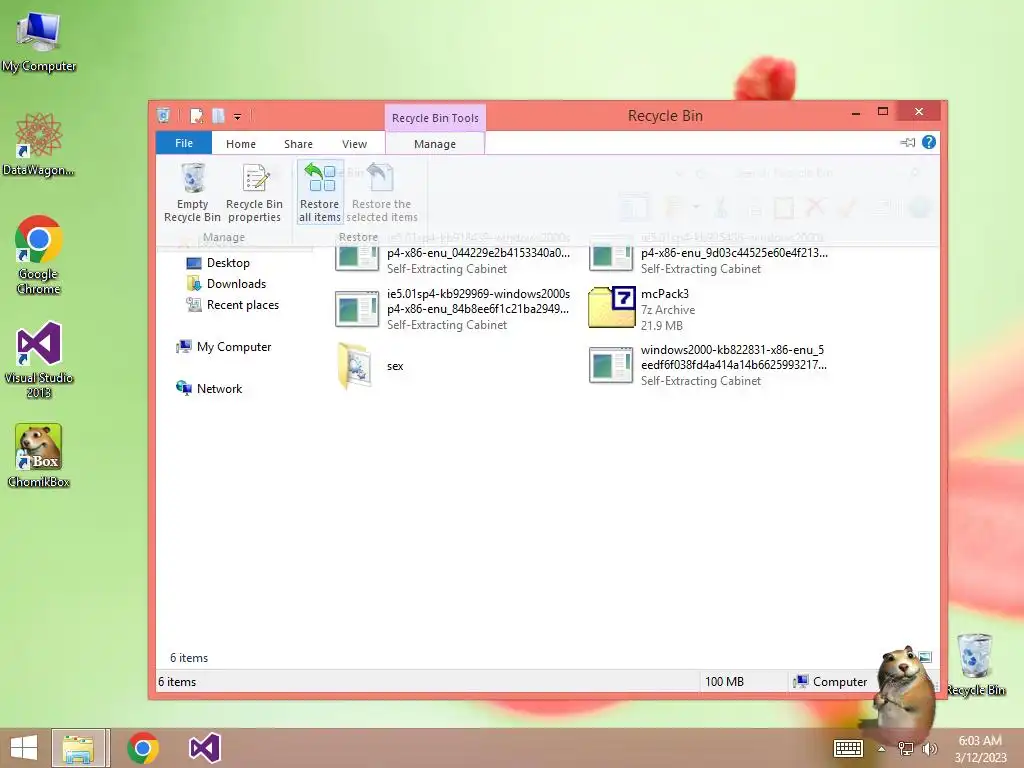The width and height of the screenshot is (1024, 768).
Task: Click the Recycle Bin icon in title bar
Action: coord(164,116)
